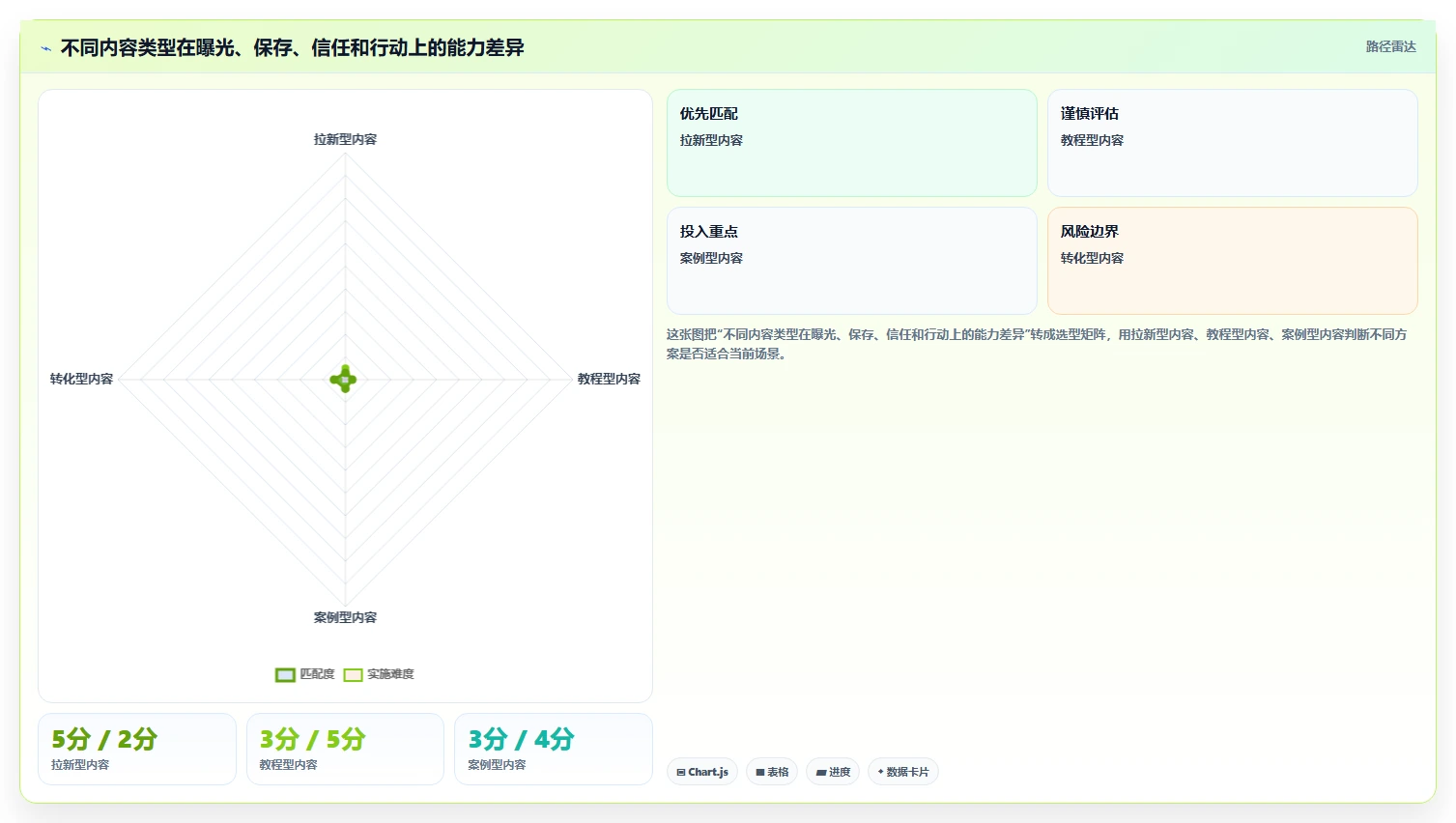
Task: Click 拉新型内容 text in 优先匹配 card
Action: pyautogui.click(x=711, y=140)
